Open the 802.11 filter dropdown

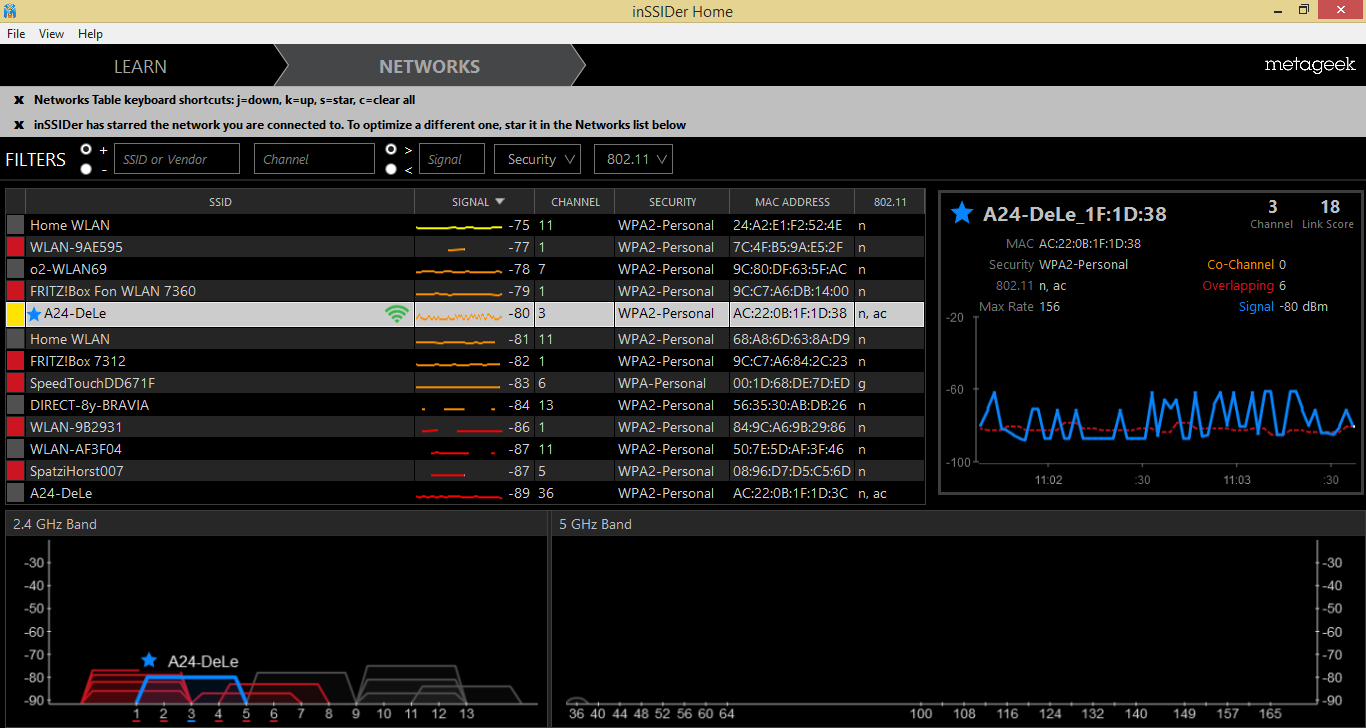click(633, 159)
